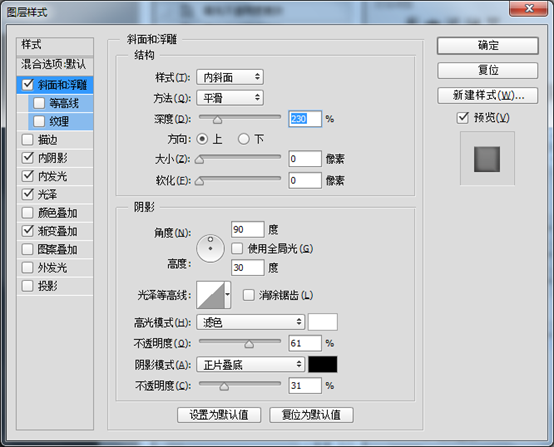Viewport: 554px width, 447px height.
Task: Click the 软化 slider handle
Action: pos(199,182)
